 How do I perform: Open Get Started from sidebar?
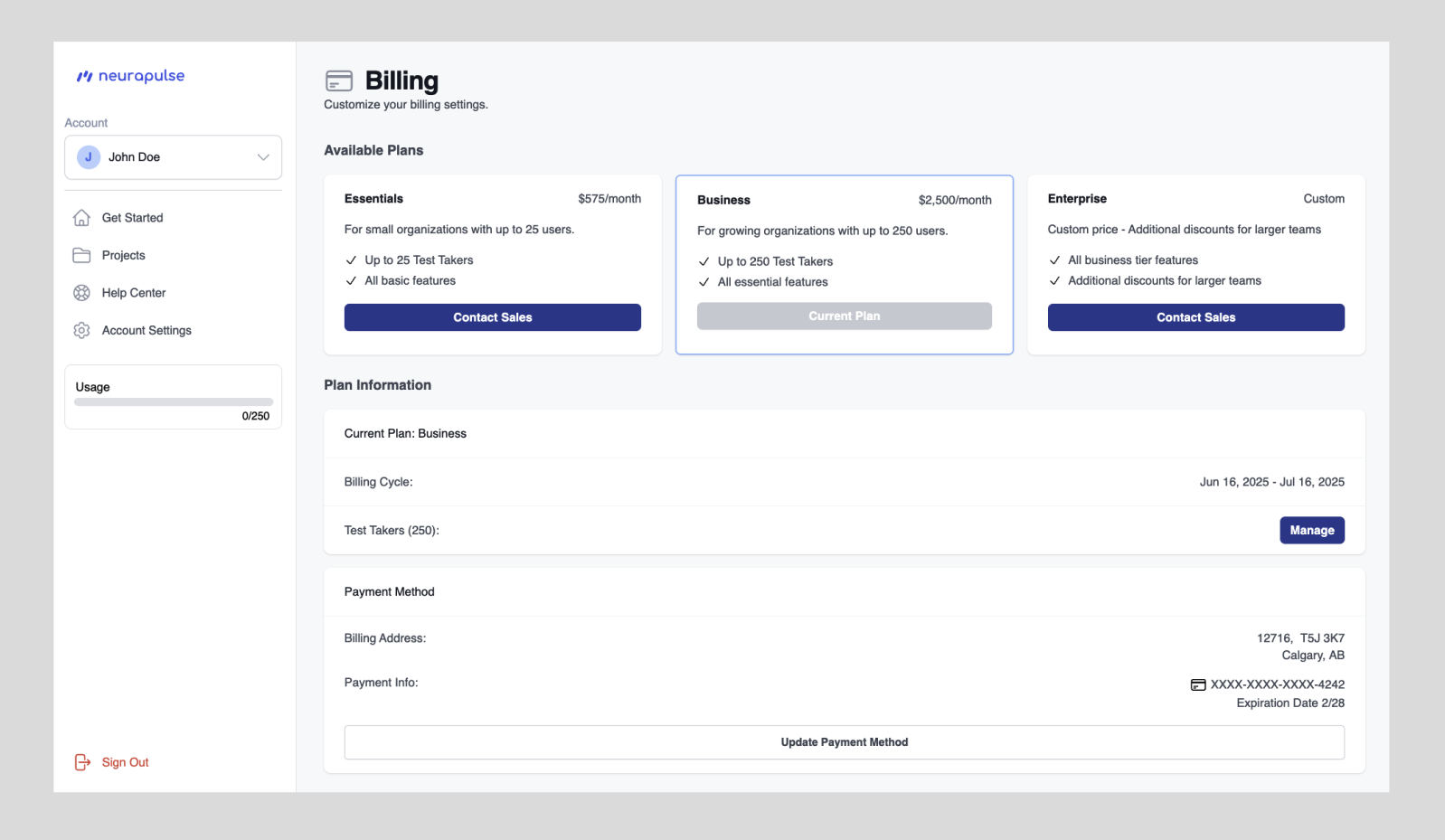[x=132, y=218]
